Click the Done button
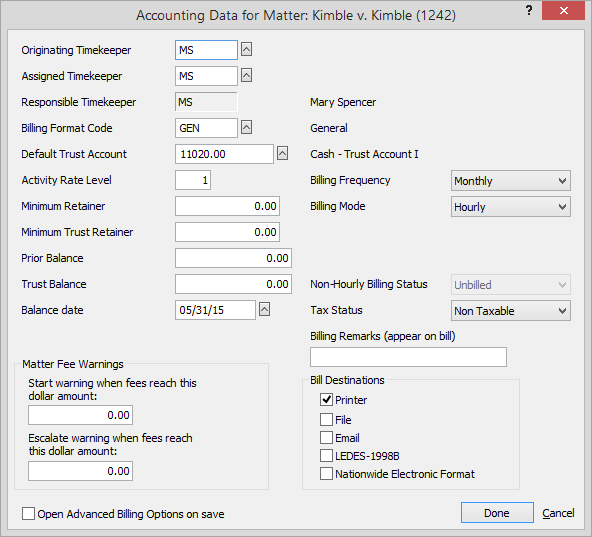 tap(497, 513)
